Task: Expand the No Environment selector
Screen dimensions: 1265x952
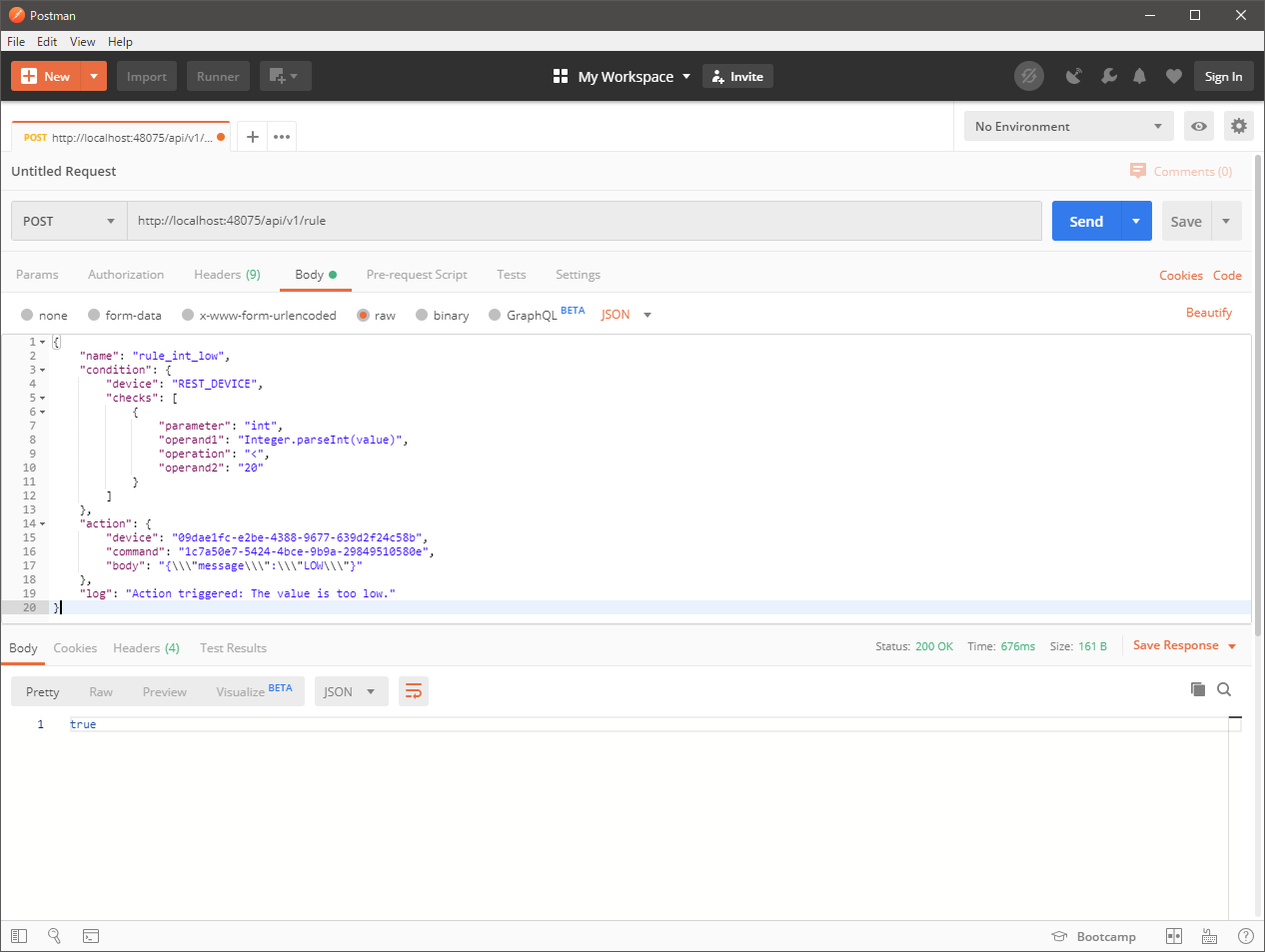Action: (x=1068, y=126)
